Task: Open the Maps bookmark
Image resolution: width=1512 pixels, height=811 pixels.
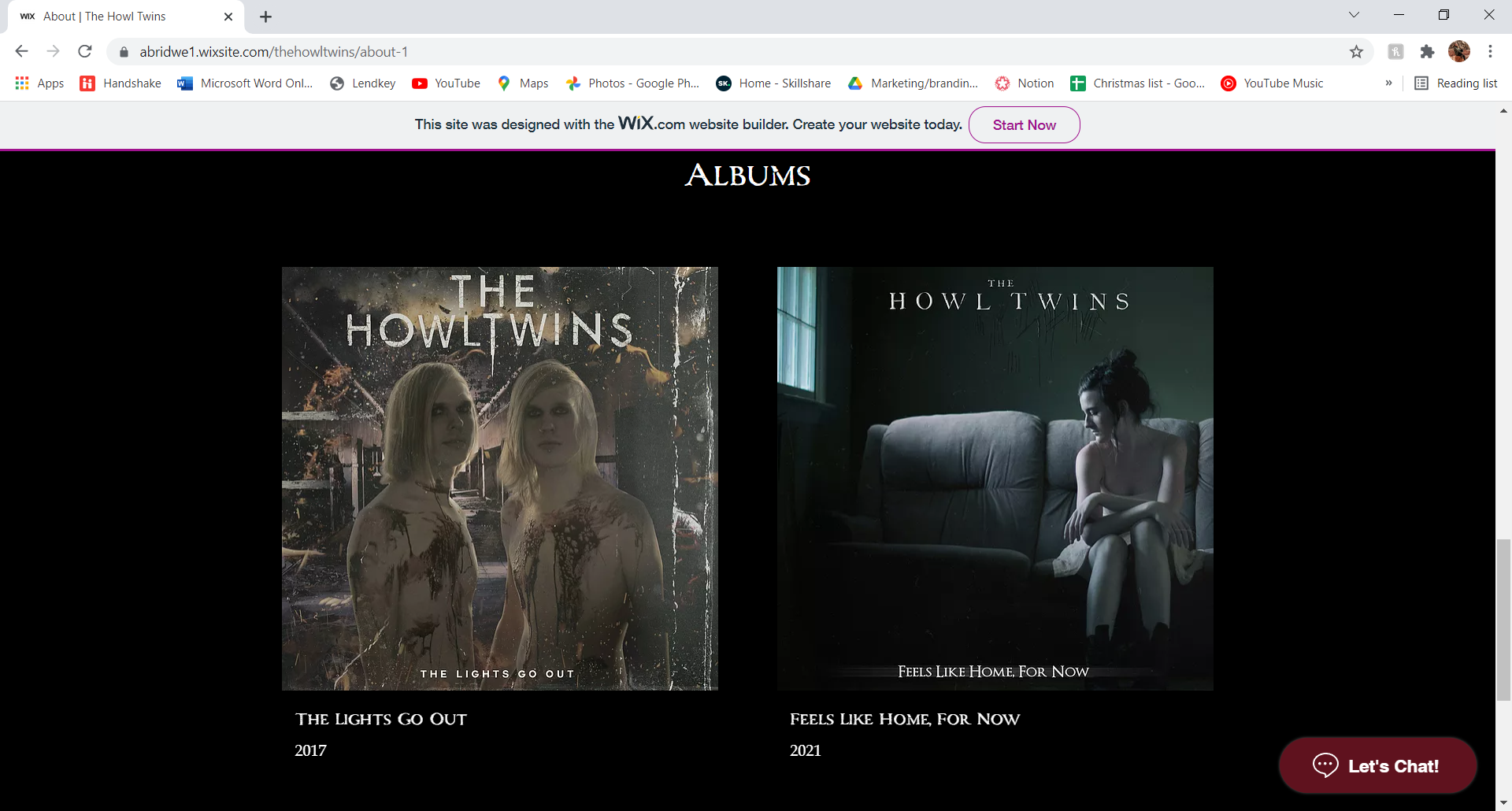Action: tap(523, 83)
